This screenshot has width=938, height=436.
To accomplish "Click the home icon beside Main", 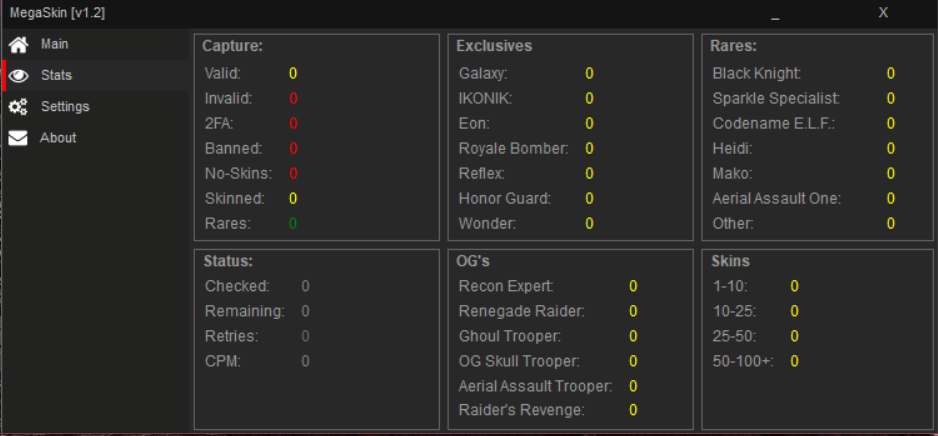I will tap(18, 45).
